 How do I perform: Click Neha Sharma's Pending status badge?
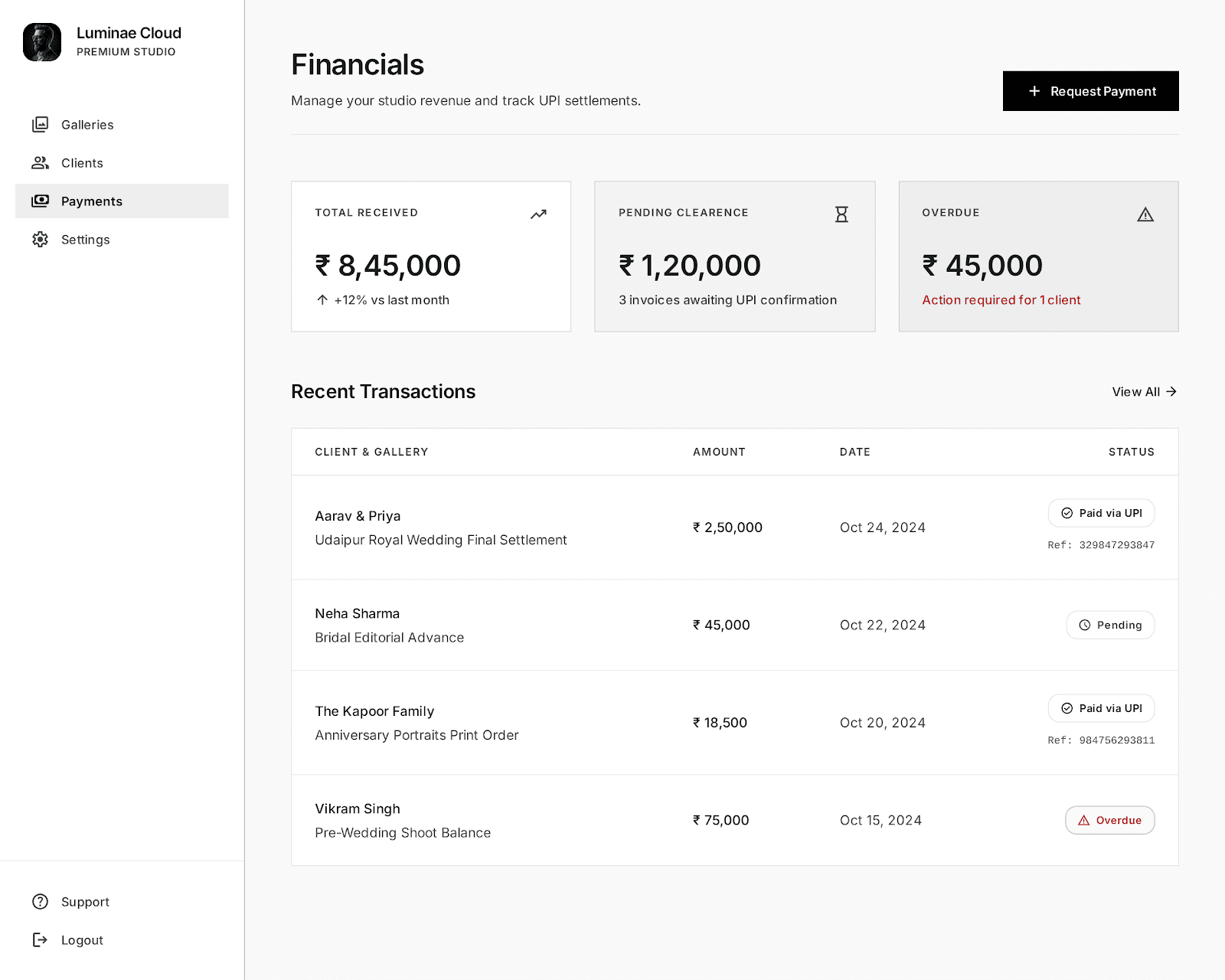pos(1111,626)
